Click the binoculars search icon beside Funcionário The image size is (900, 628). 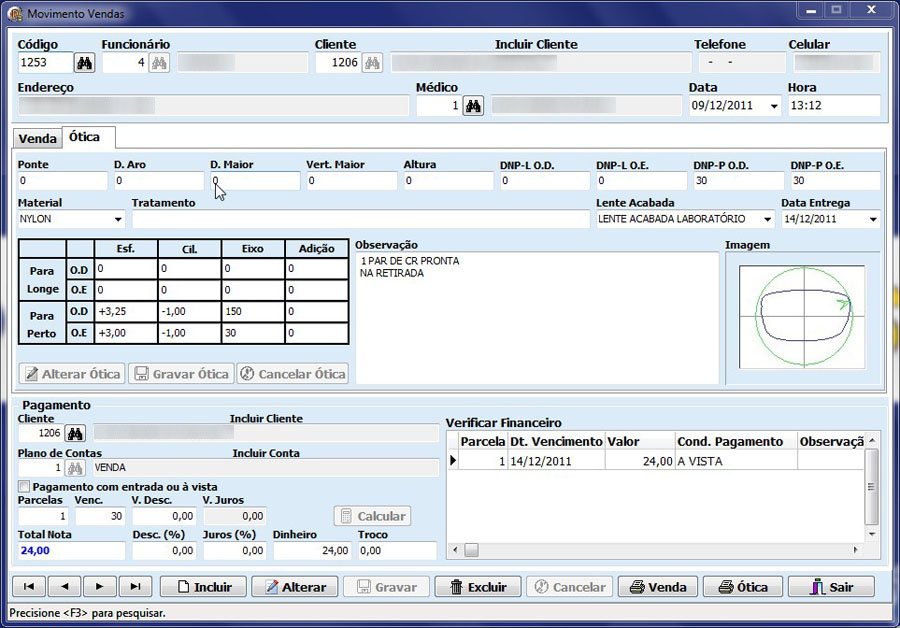159,63
